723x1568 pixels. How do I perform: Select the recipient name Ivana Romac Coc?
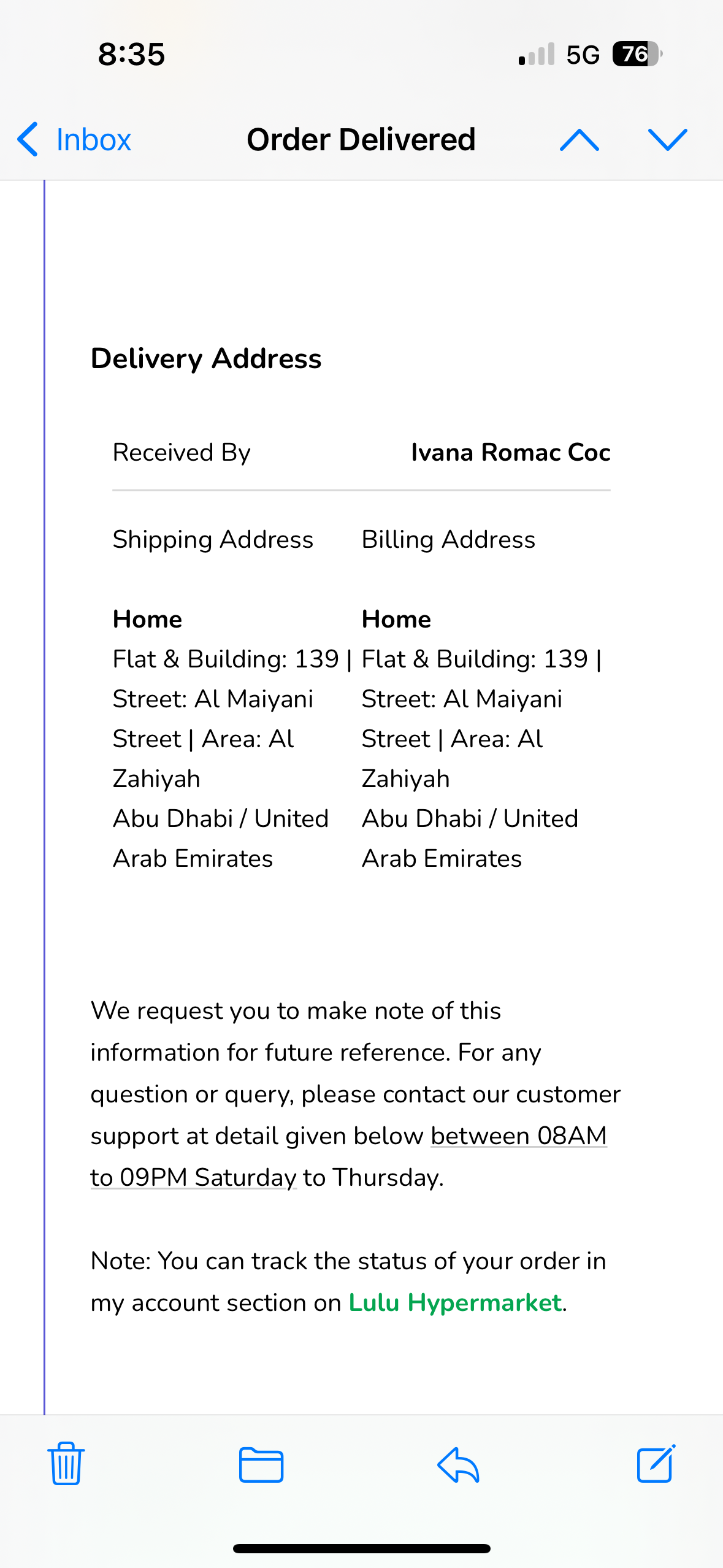(510, 453)
